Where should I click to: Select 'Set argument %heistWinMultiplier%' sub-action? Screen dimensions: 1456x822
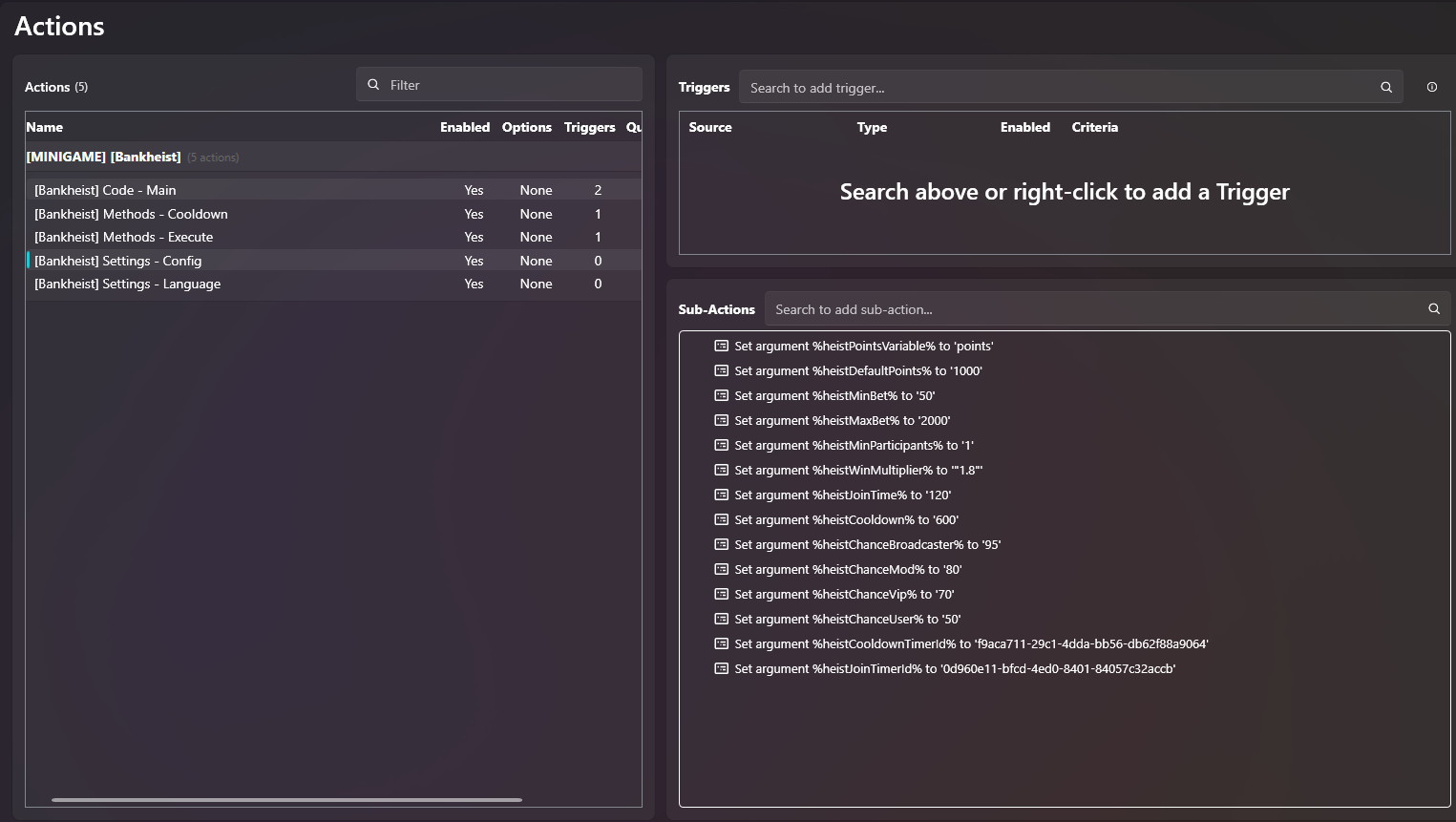pyautogui.click(x=858, y=470)
